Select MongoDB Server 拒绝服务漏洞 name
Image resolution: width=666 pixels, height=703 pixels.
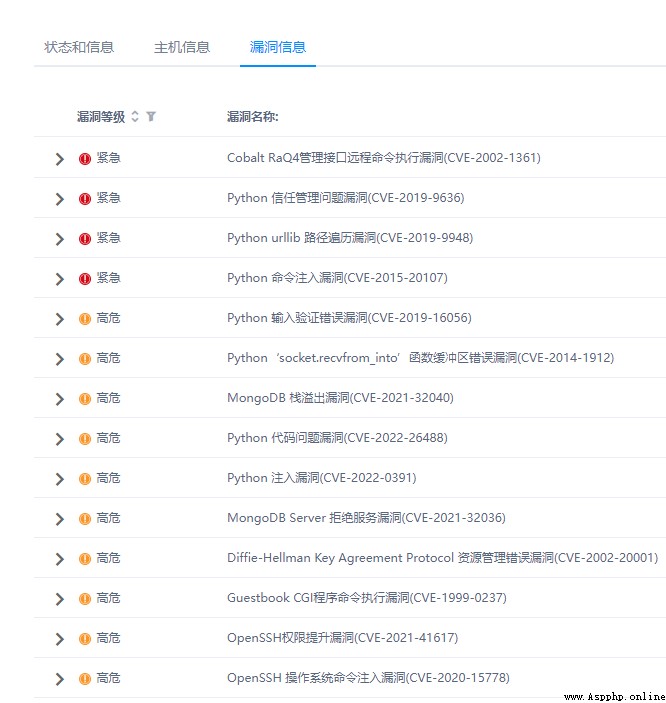point(366,518)
